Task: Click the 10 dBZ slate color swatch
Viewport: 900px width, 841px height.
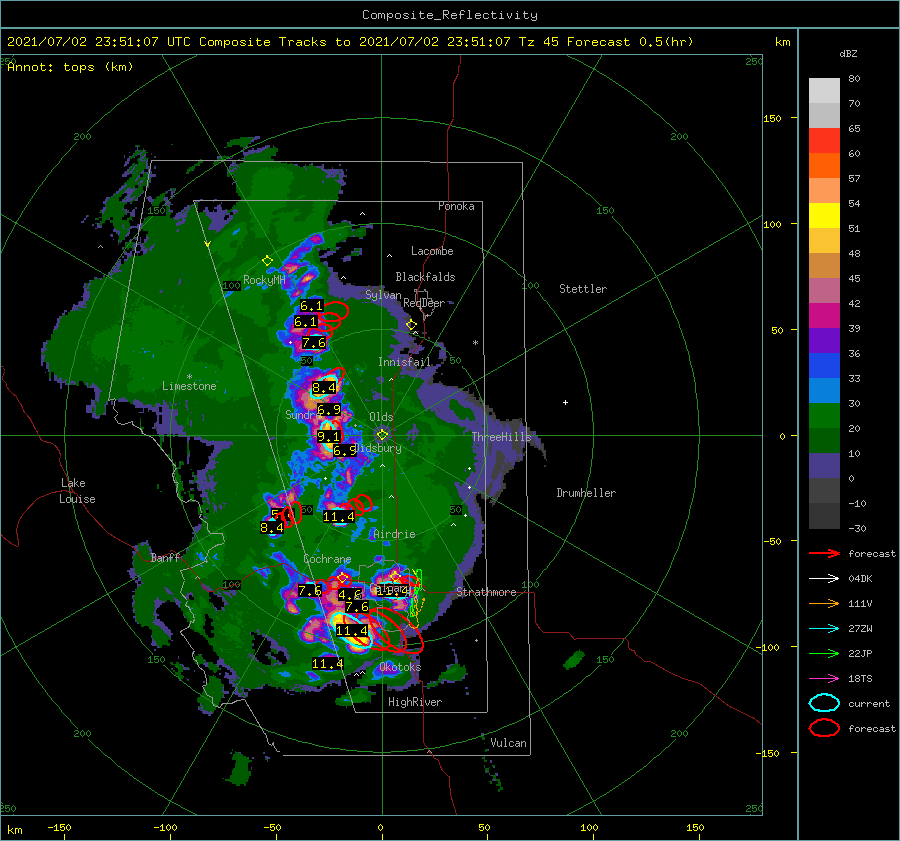Action: pyautogui.click(x=824, y=465)
